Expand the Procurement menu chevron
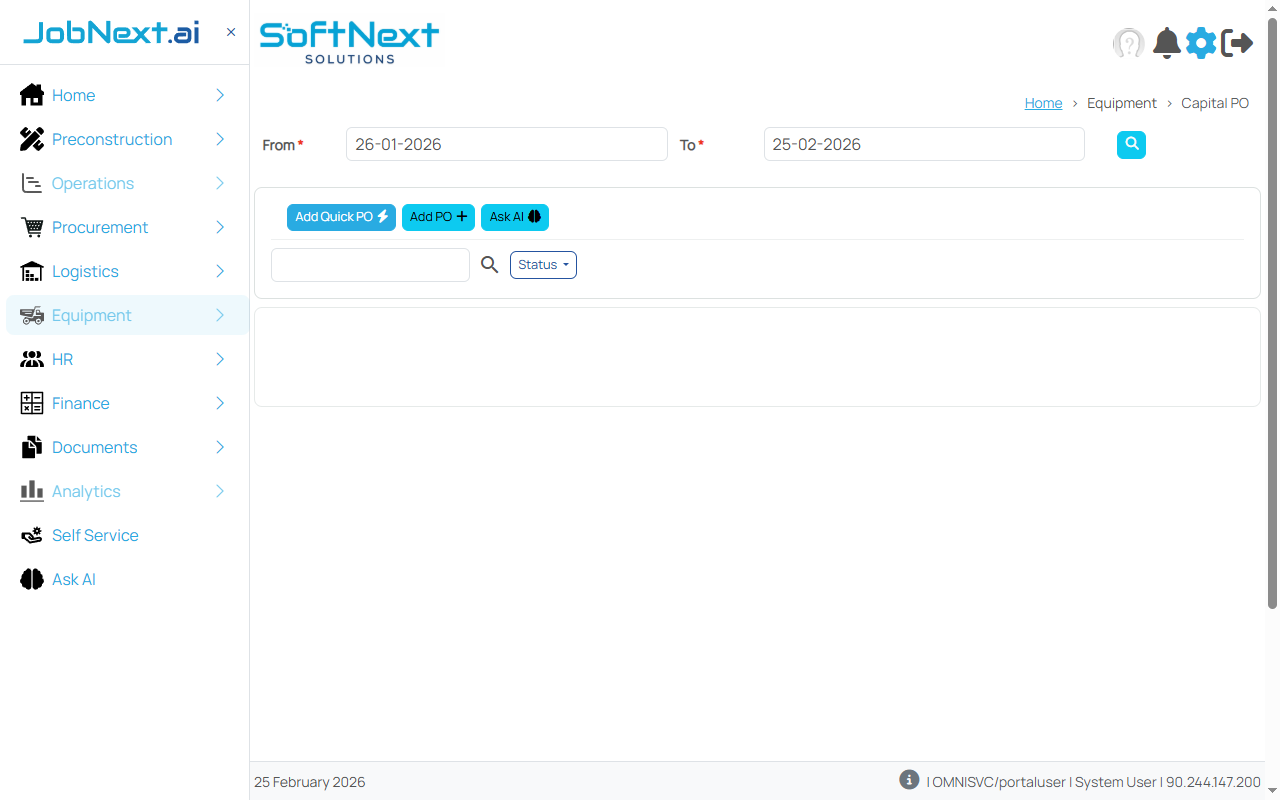The width and height of the screenshot is (1280, 800). click(220, 227)
